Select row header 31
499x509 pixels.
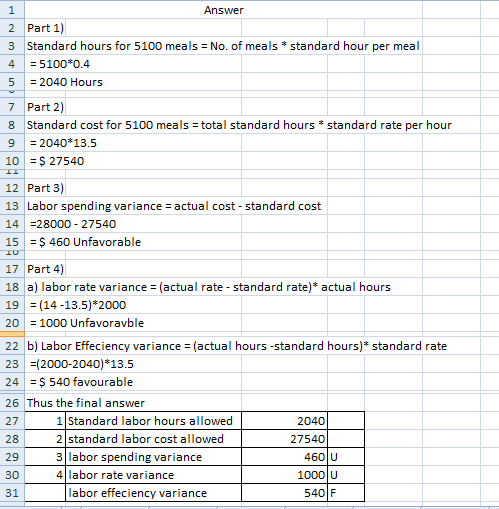[12, 493]
